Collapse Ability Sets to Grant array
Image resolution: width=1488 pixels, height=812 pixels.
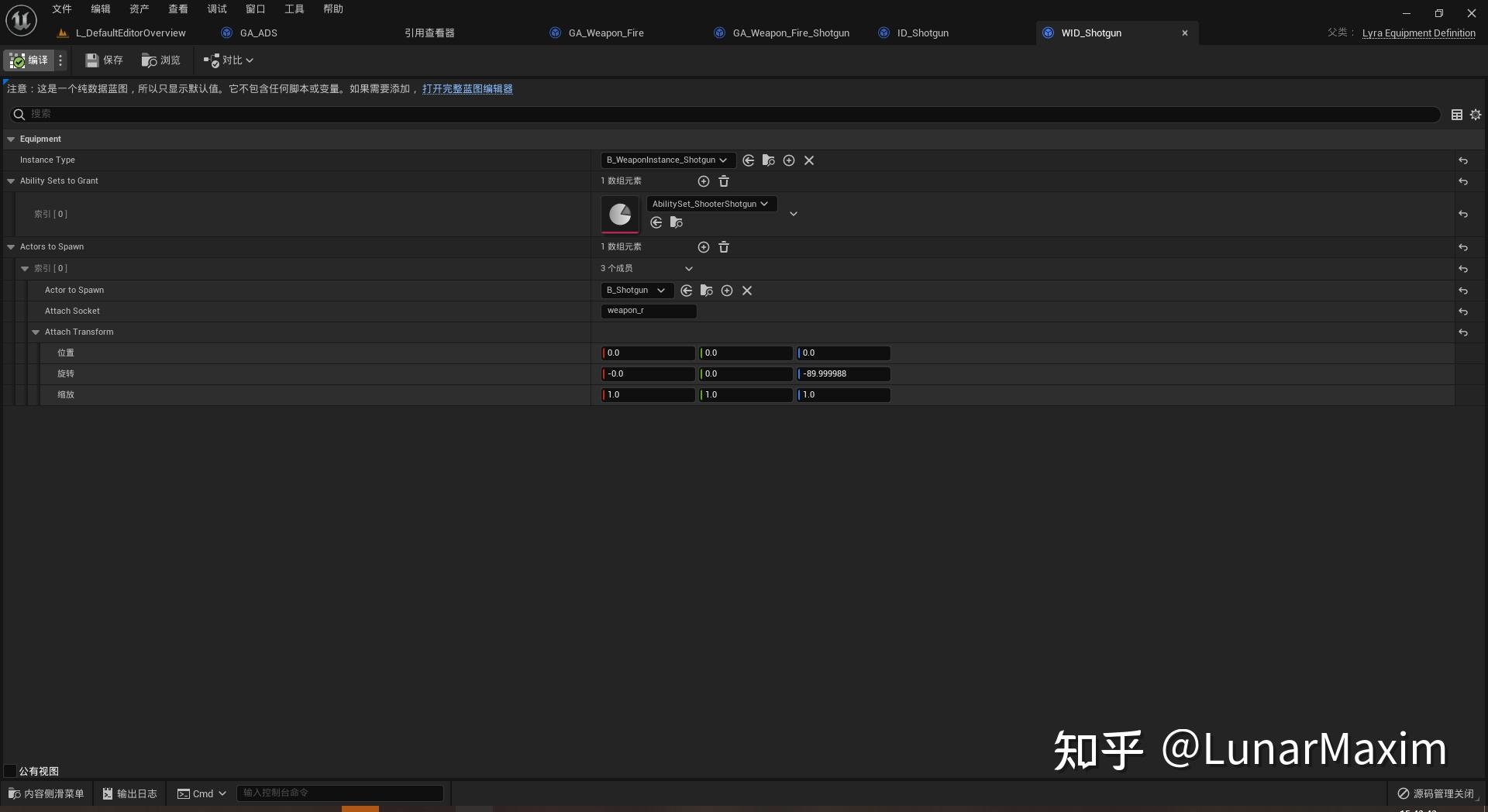[x=11, y=181]
